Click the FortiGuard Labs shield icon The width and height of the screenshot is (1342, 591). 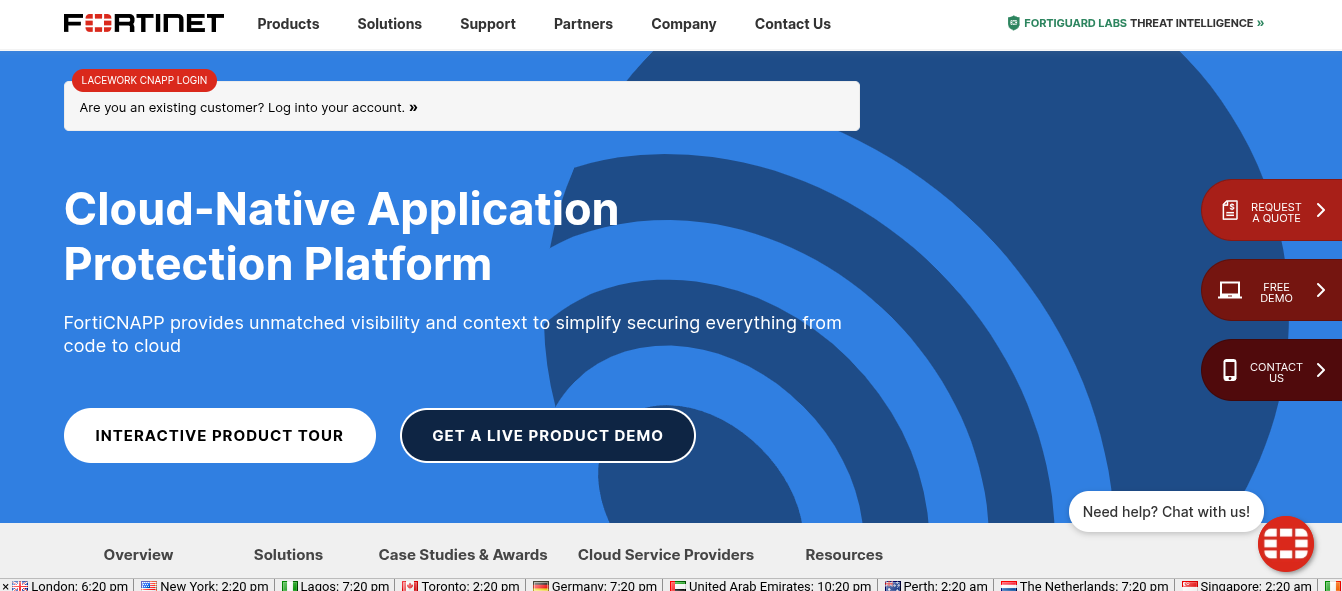[x=1013, y=23]
